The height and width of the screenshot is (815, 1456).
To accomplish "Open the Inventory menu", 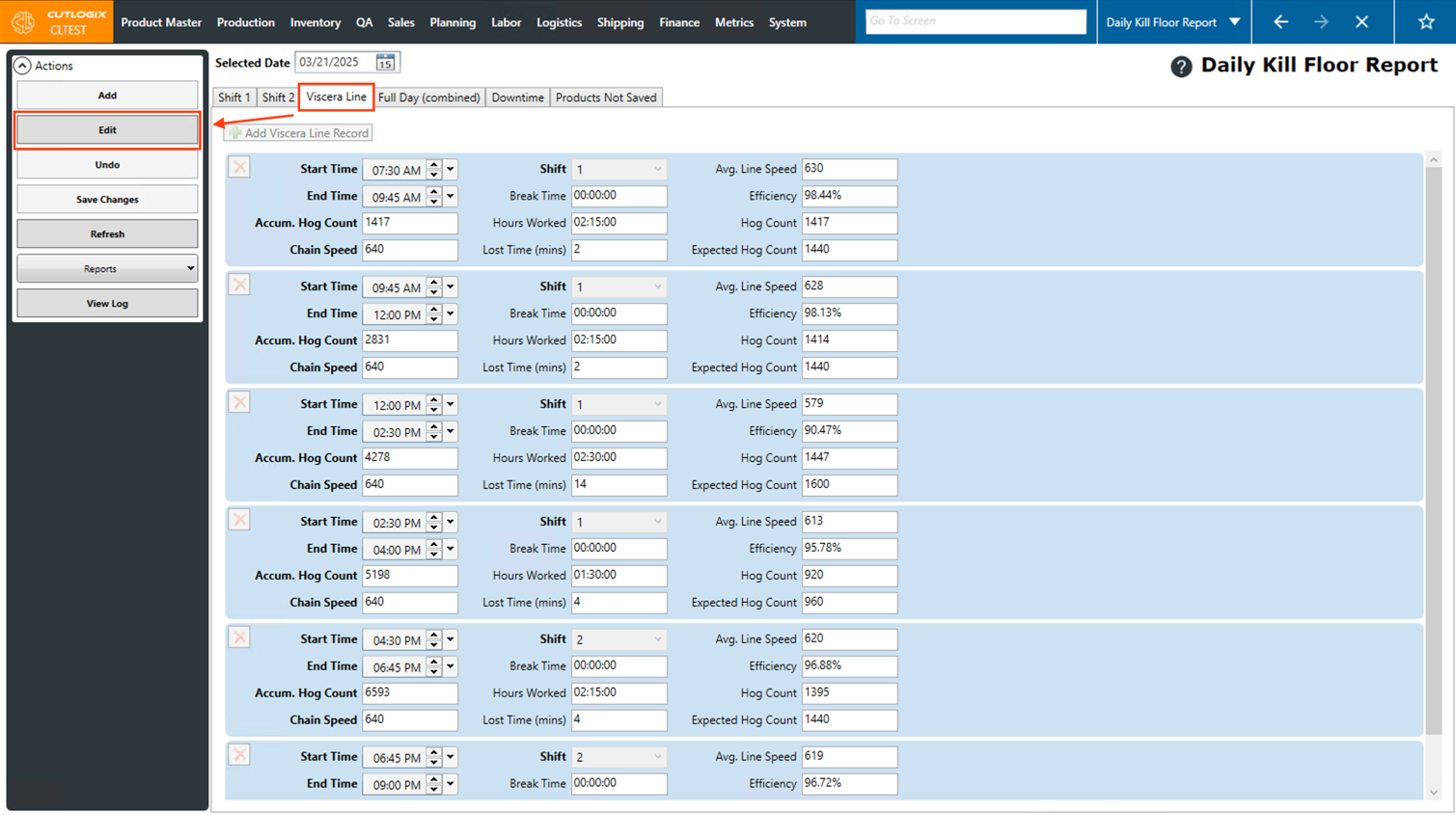I will pos(315,22).
